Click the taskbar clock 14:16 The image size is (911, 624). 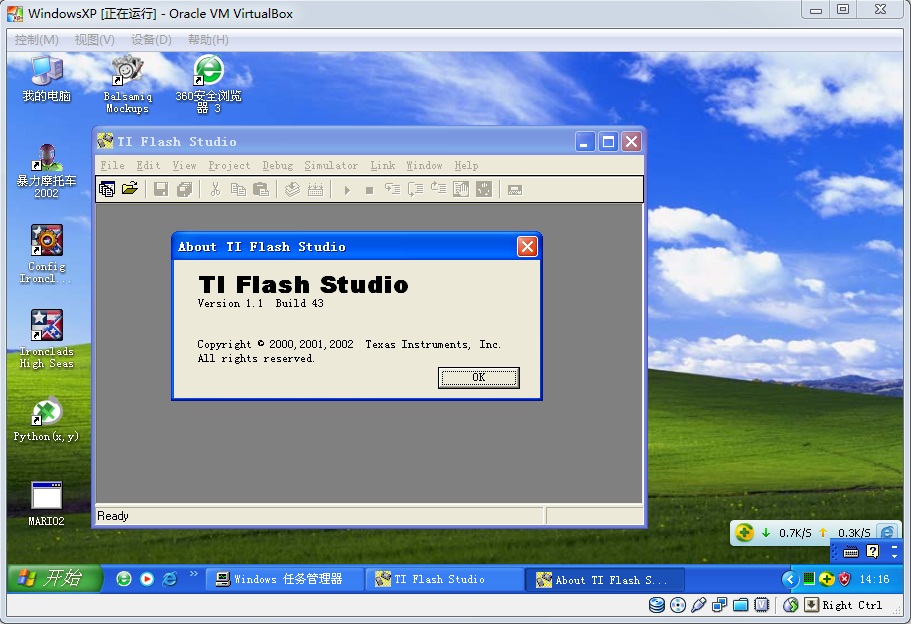click(x=874, y=579)
